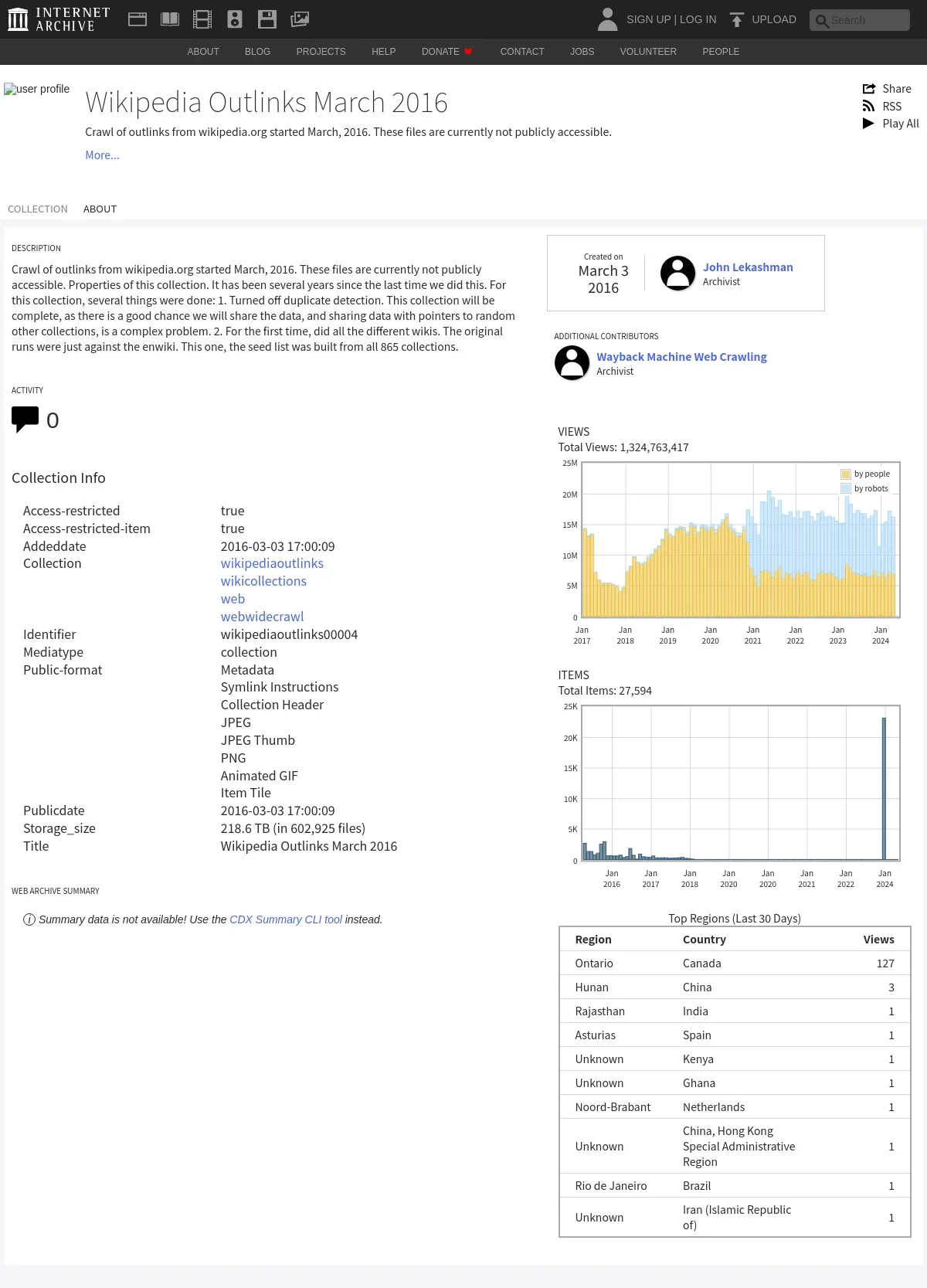Switch to the COLLECTION tab

click(x=38, y=209)
